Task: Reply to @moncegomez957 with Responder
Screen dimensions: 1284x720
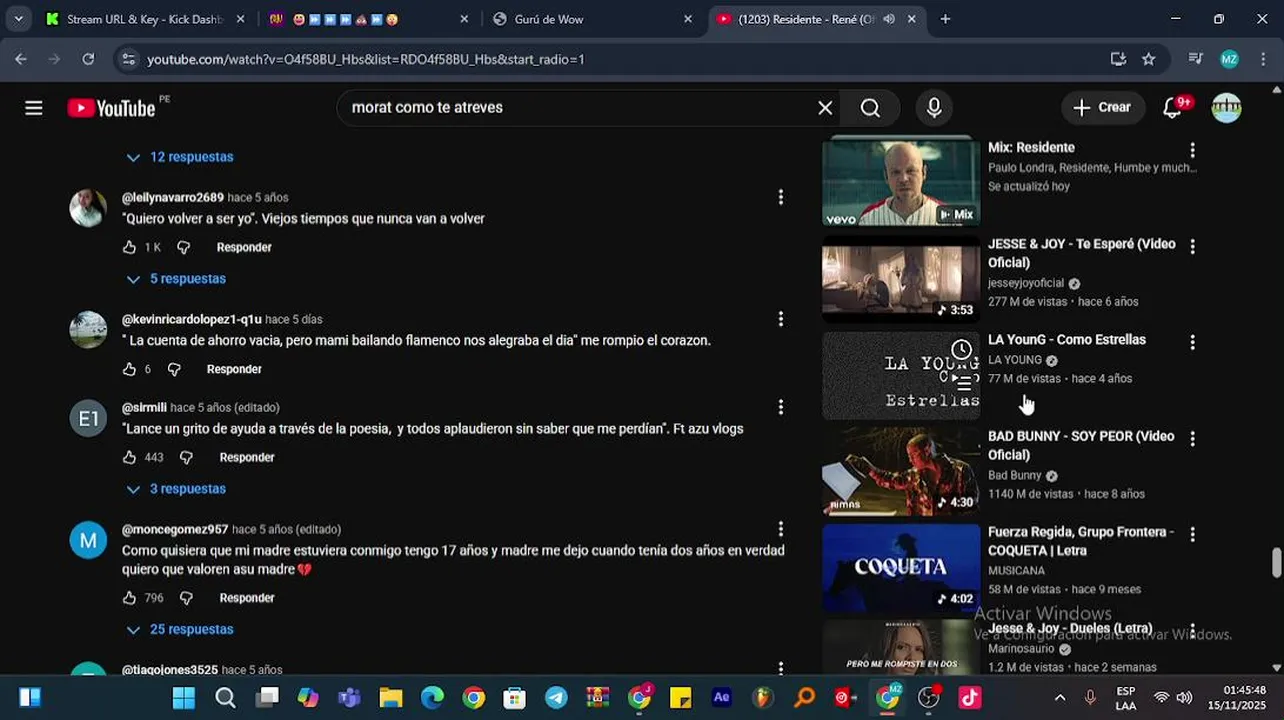Action: [247, 598]
